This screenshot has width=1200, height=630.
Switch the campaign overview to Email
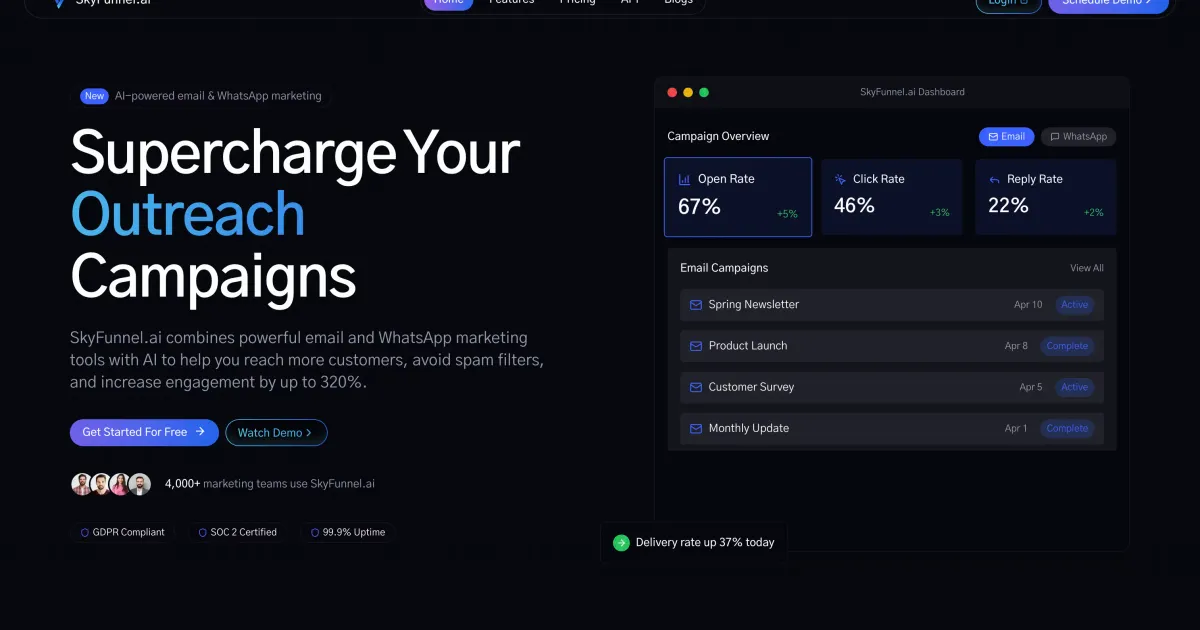click(x=1006, y=137)
